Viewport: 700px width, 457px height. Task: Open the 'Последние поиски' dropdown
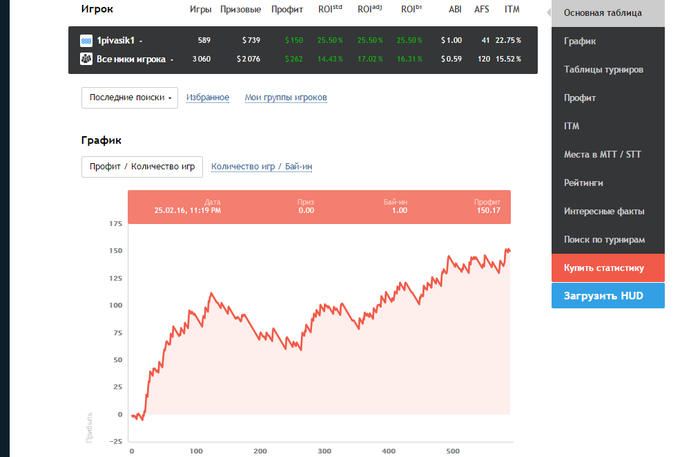129,97
